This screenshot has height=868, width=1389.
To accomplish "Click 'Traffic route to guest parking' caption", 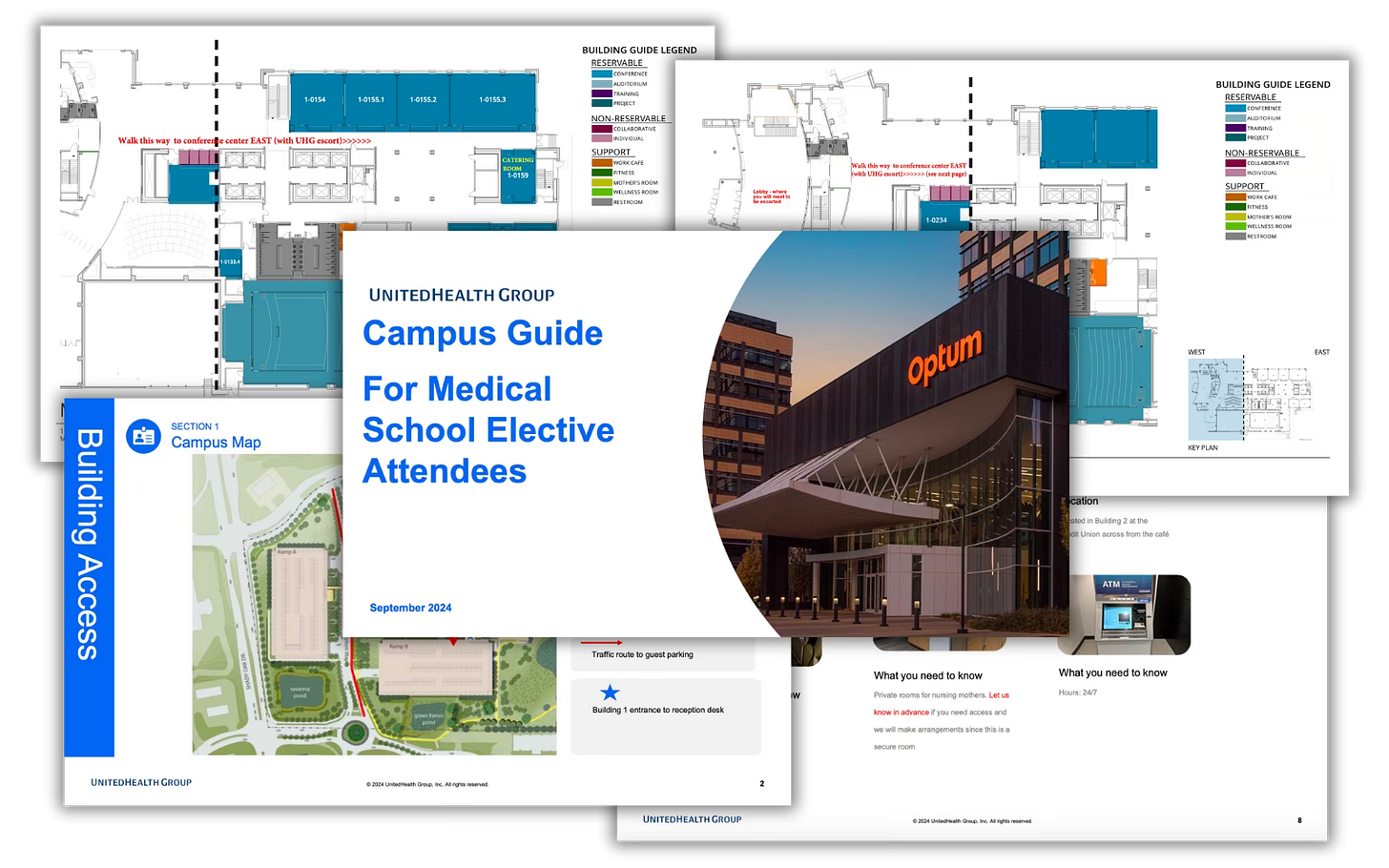I will coord(642,654).
